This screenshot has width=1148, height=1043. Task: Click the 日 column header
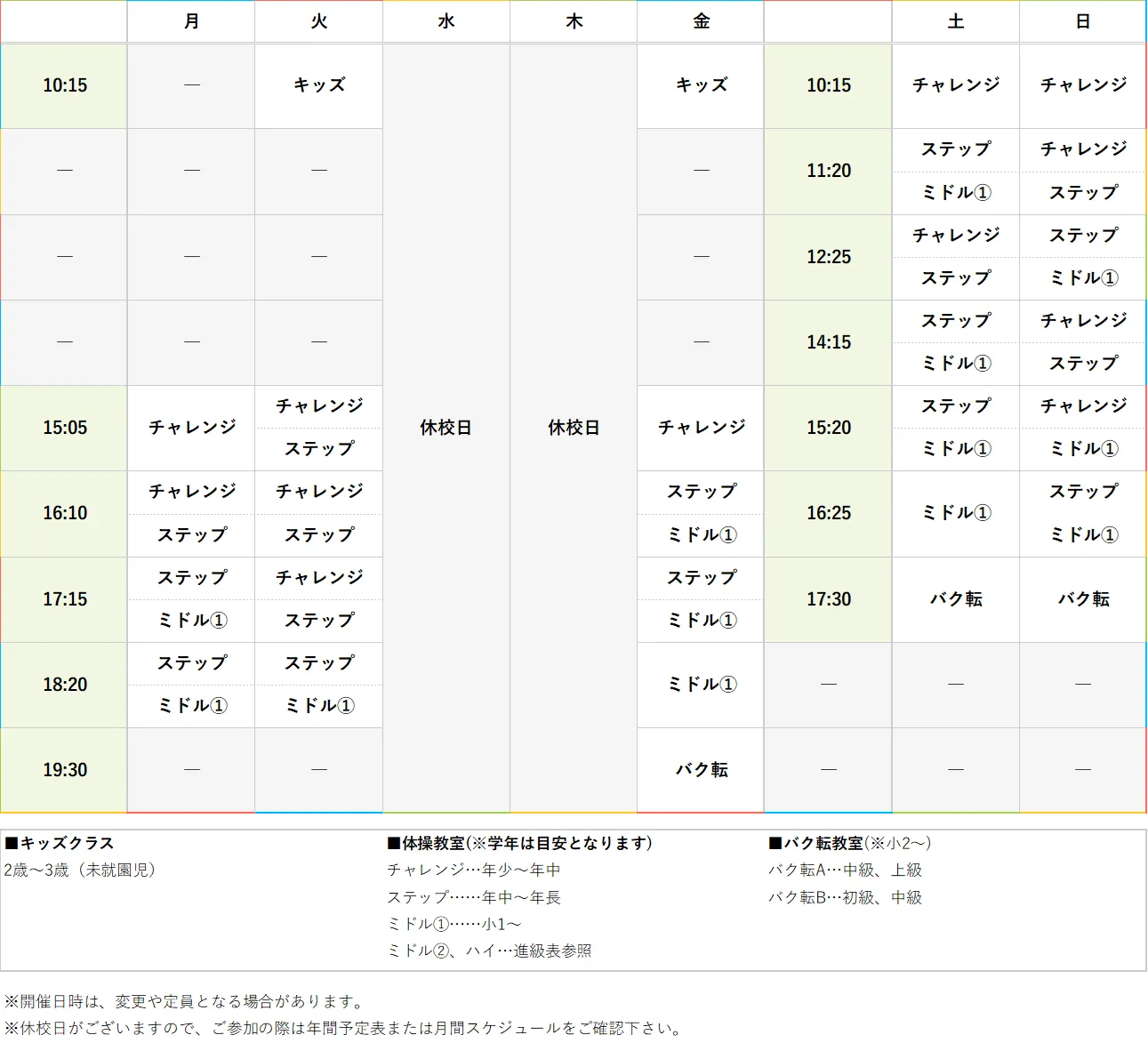[x=1081, y=21]
